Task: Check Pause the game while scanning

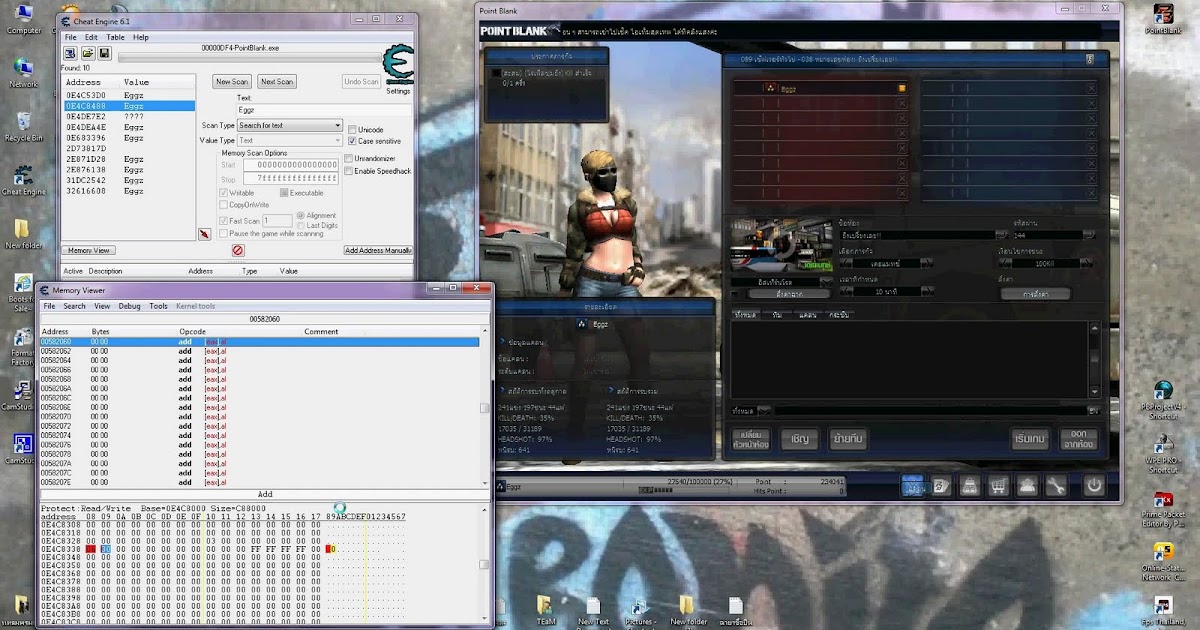Action: 225,233
